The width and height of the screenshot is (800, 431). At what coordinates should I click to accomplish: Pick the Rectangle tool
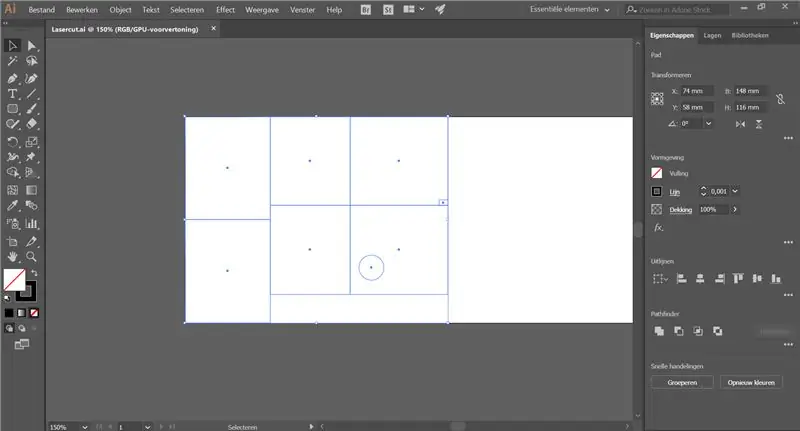tap(13, 109)
